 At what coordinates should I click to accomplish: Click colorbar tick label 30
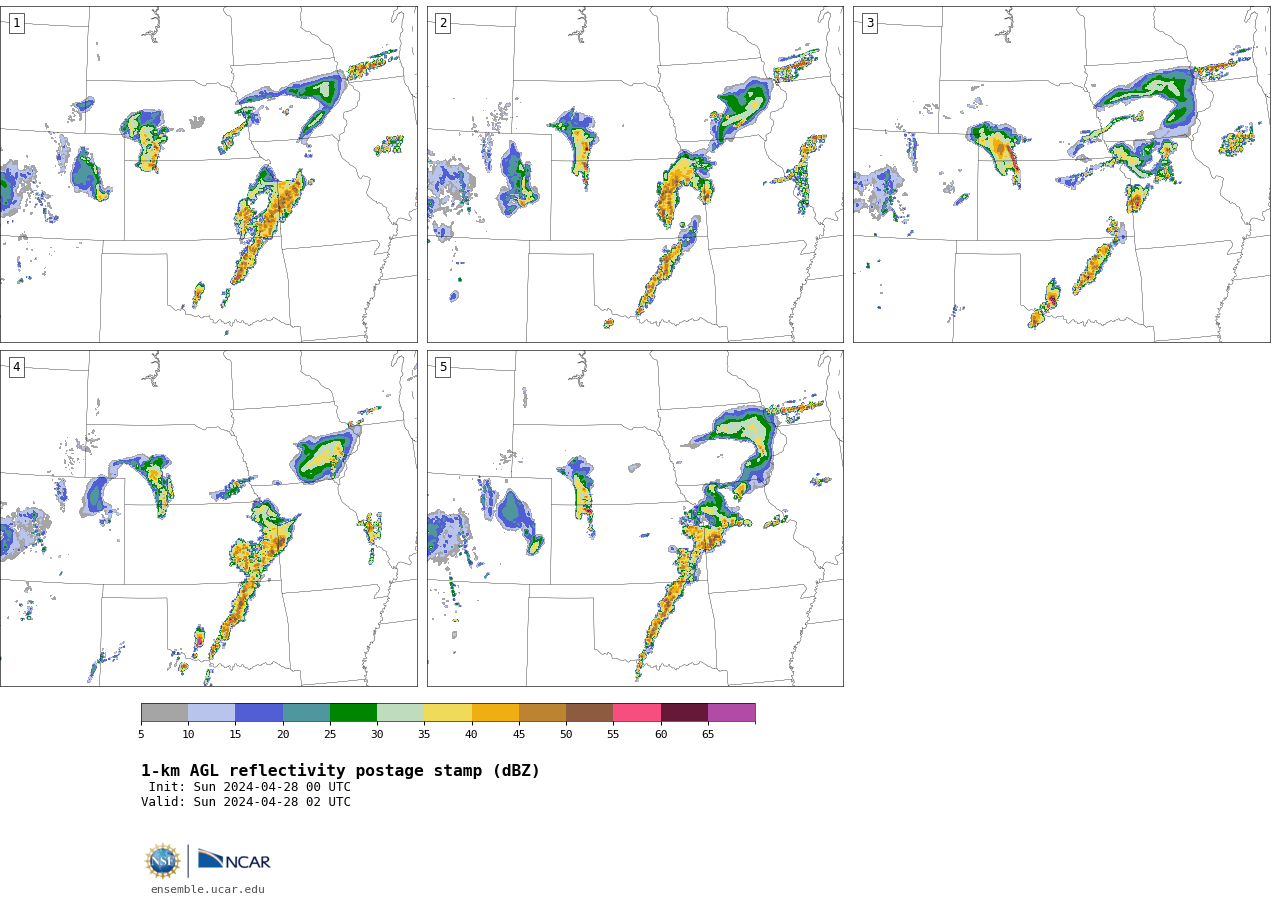point(377,735)
